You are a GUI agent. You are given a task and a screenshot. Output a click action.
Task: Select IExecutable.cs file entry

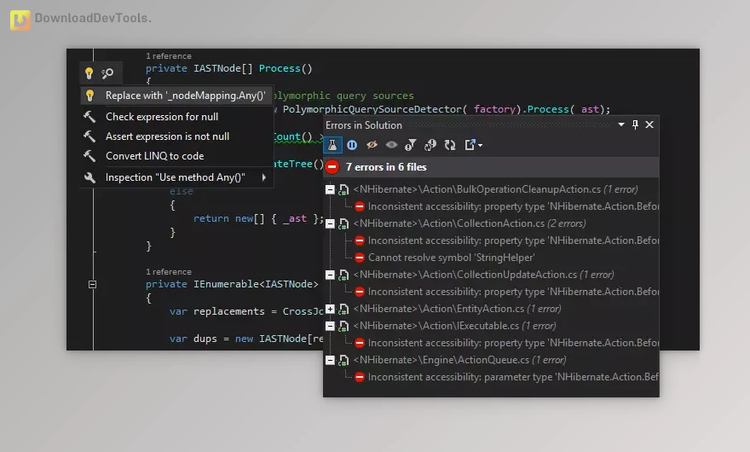tap(455, 326)
